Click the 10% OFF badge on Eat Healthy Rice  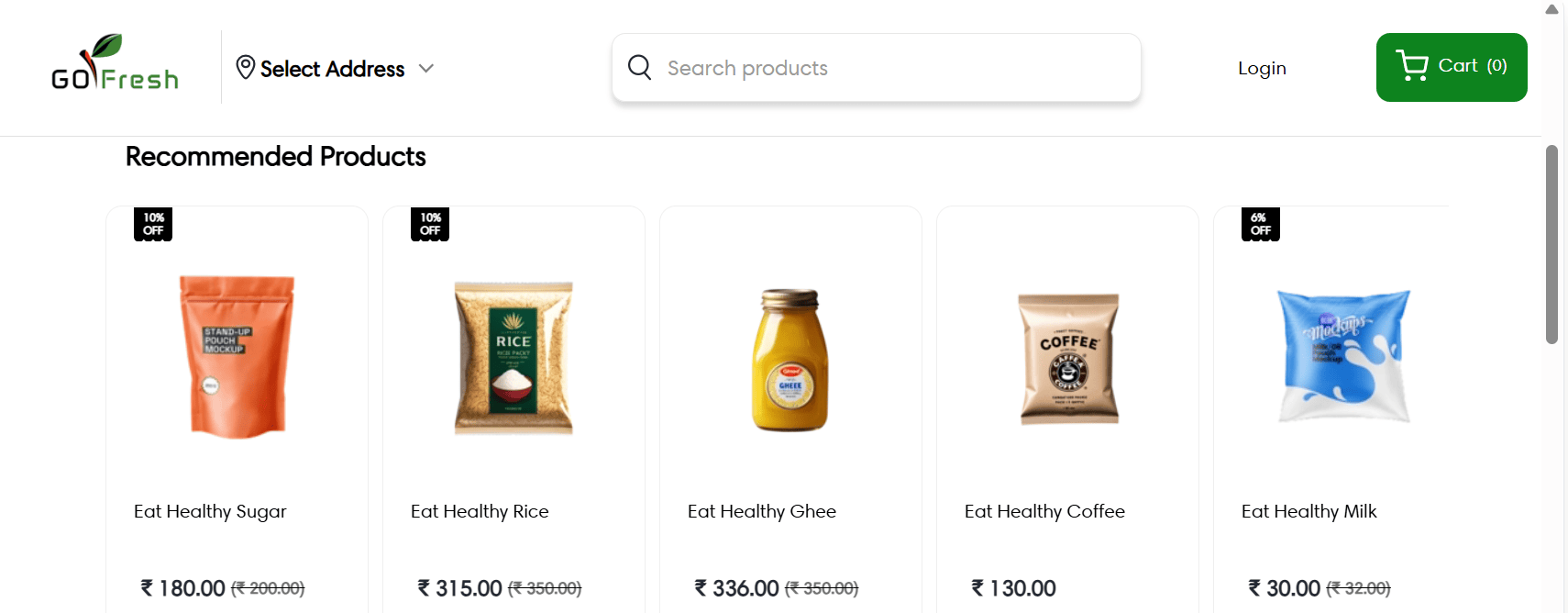(429, 224)
